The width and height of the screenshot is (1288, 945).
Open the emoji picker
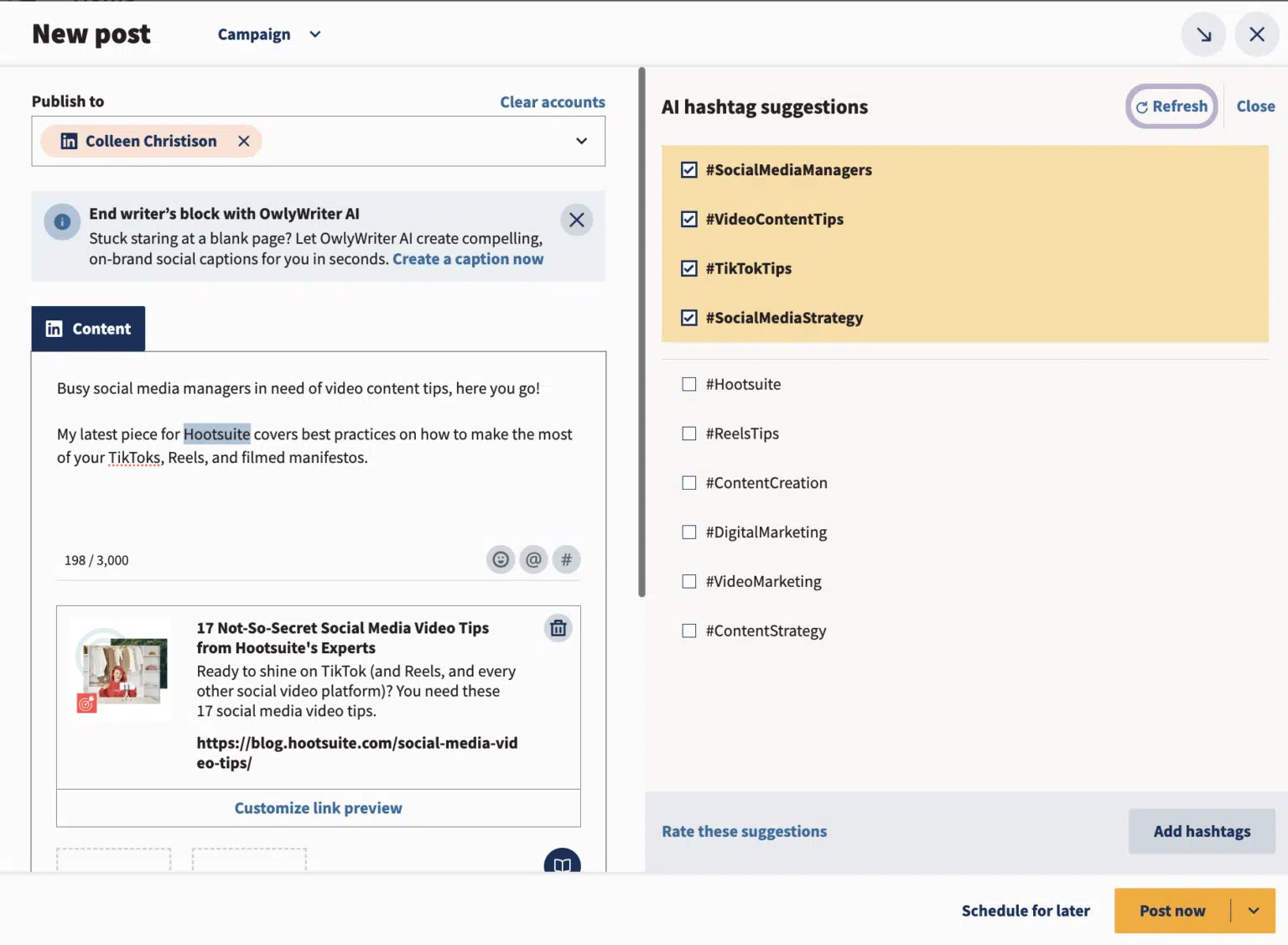coord(501,559)
